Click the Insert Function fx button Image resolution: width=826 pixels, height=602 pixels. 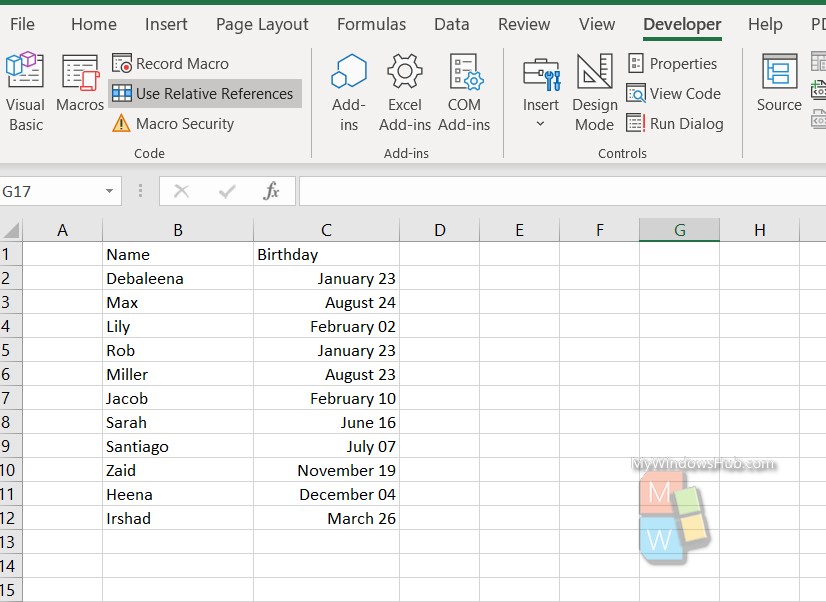tap(271, 190)
